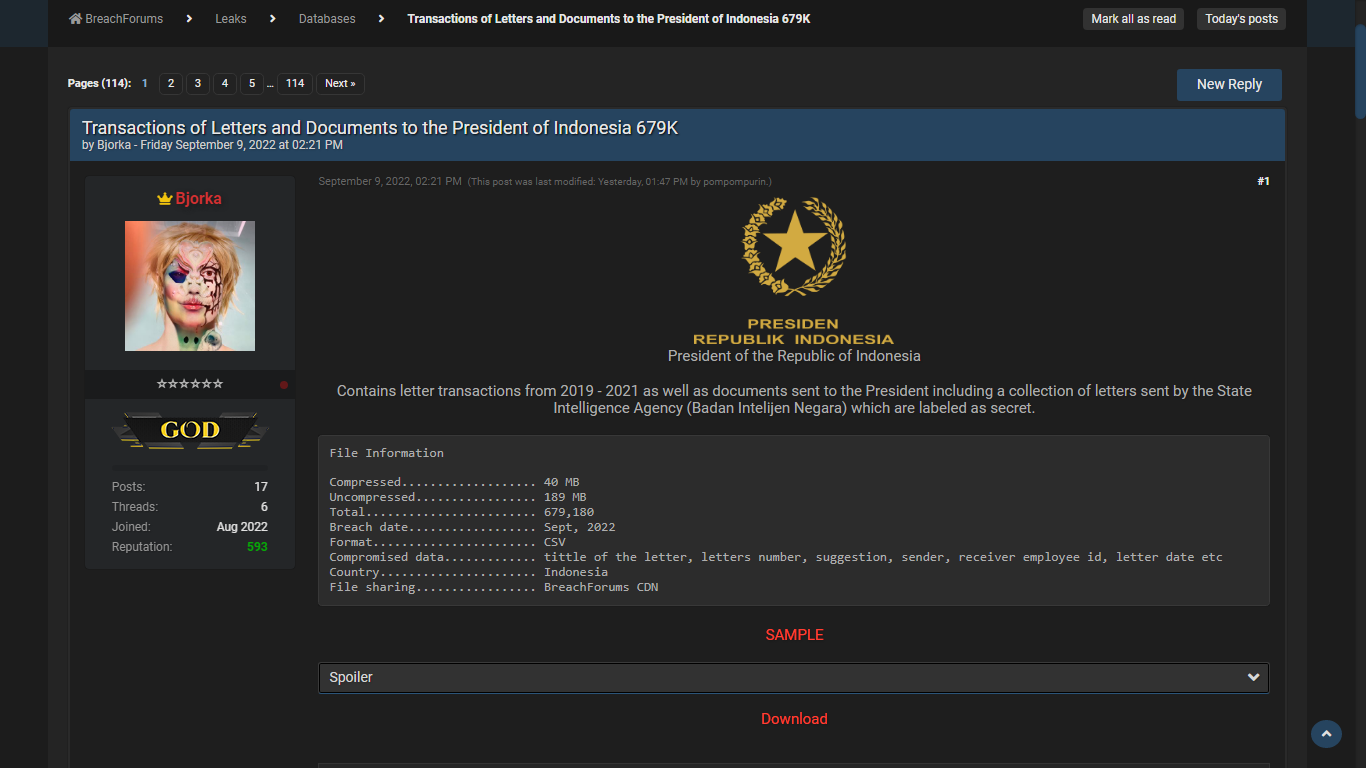1366x768 pixels.
Task: Select current page 1 in pagination
Action: [x=145, y=84]
